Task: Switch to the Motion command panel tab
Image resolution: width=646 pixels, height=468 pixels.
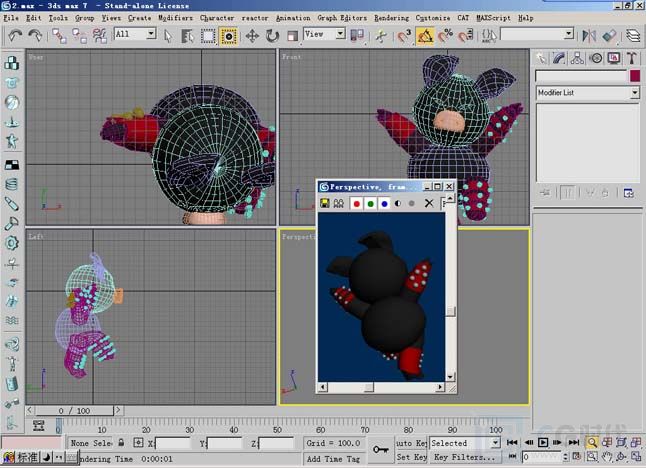Action: point(595,58)
